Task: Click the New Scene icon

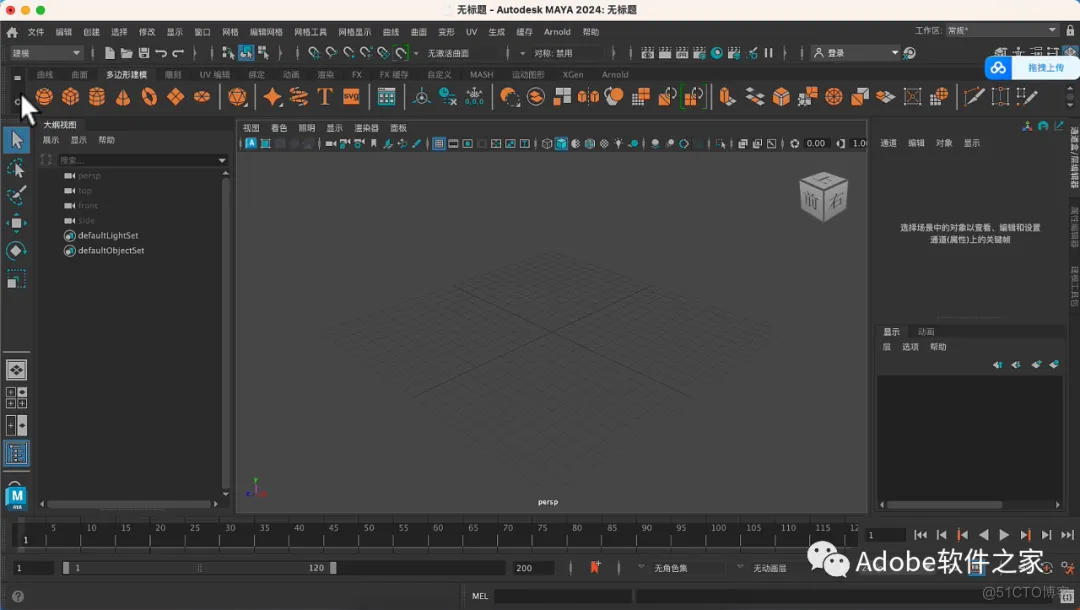Action: click(x=110, y=53)
